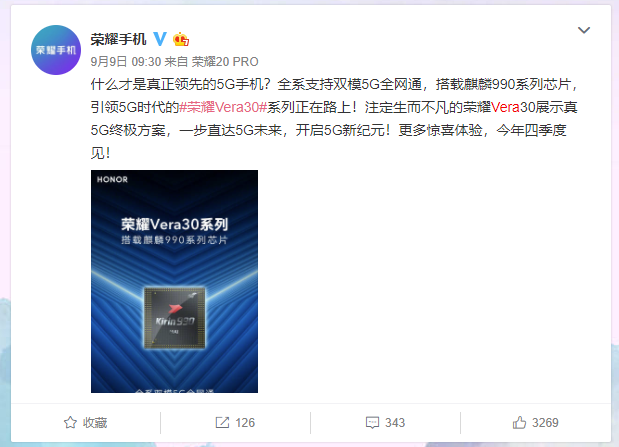Click the Kirin 990 chip in poster

[x=175, y=318]
